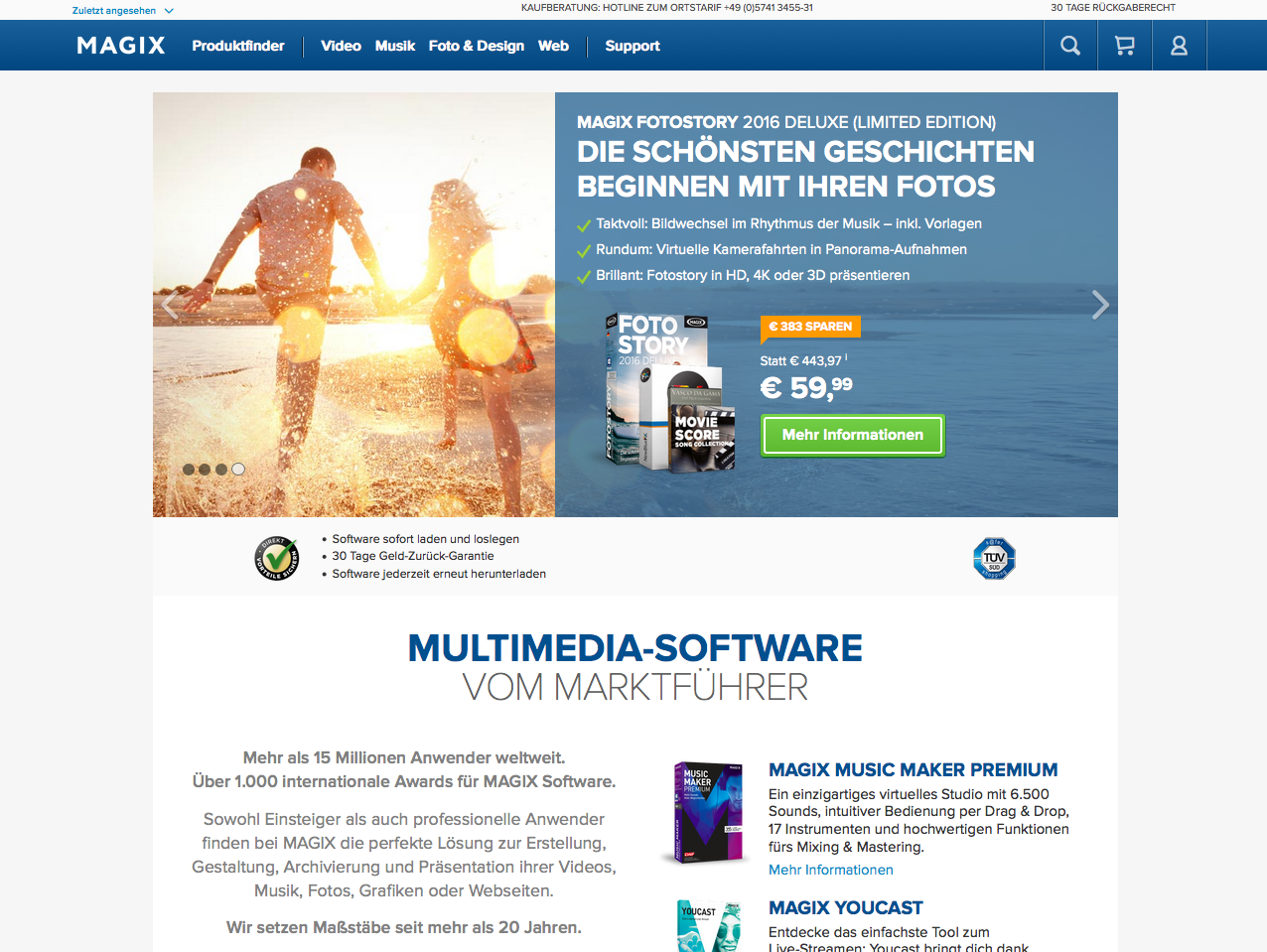Open the Video menu
The width and height of the screenshot is (1267, 952).
pyautogui.click(x=341, y=46)
